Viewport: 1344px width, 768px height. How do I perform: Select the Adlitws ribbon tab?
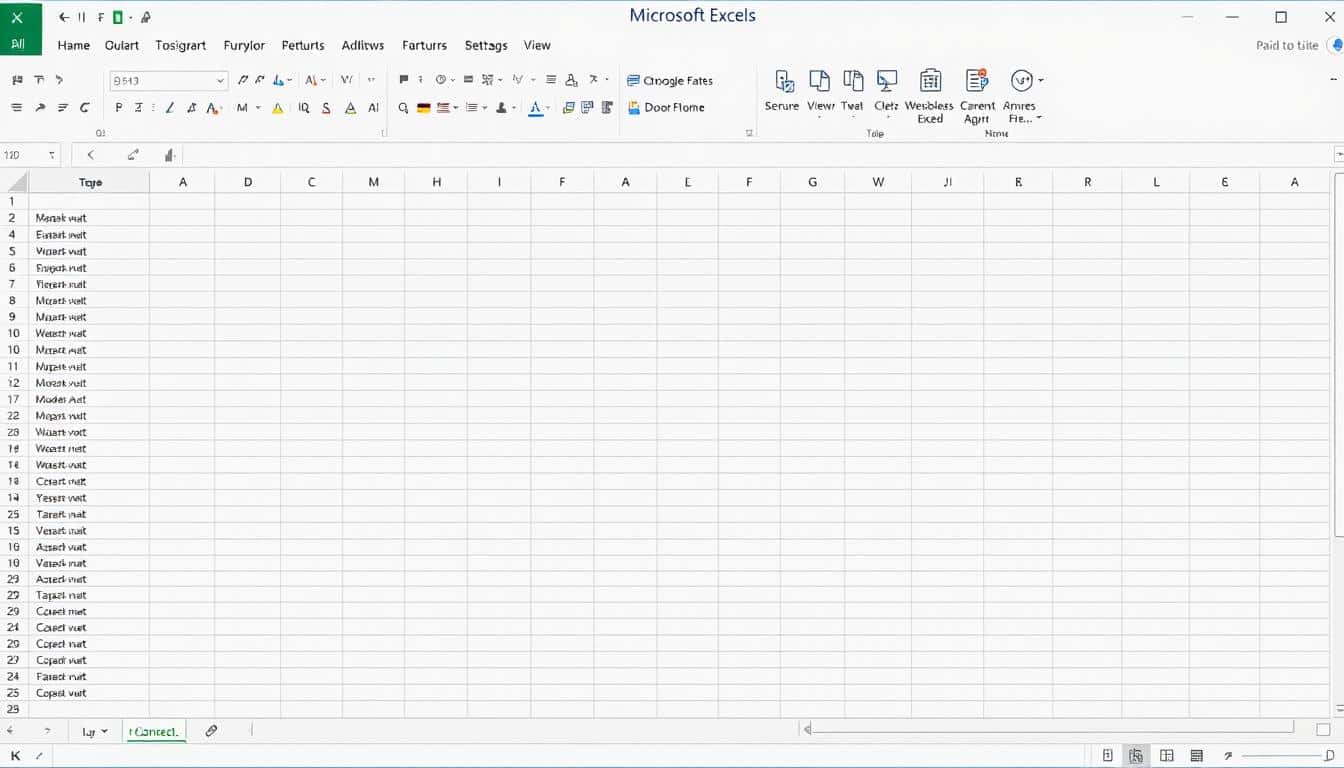pos(363,45)
